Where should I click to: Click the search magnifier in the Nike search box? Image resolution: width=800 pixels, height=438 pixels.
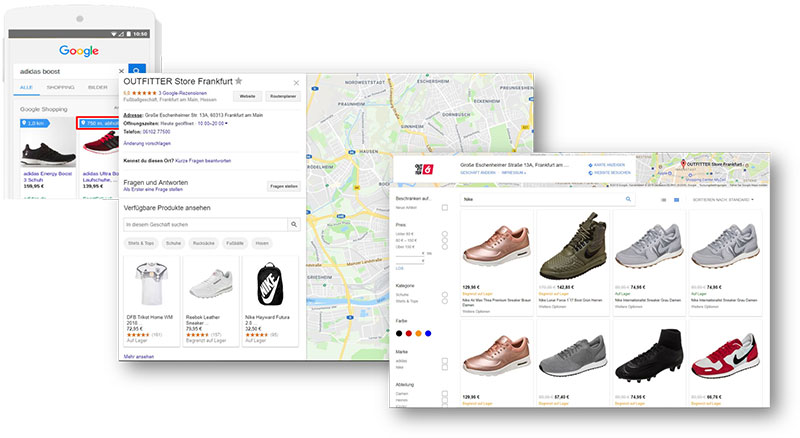coord(628,199)
